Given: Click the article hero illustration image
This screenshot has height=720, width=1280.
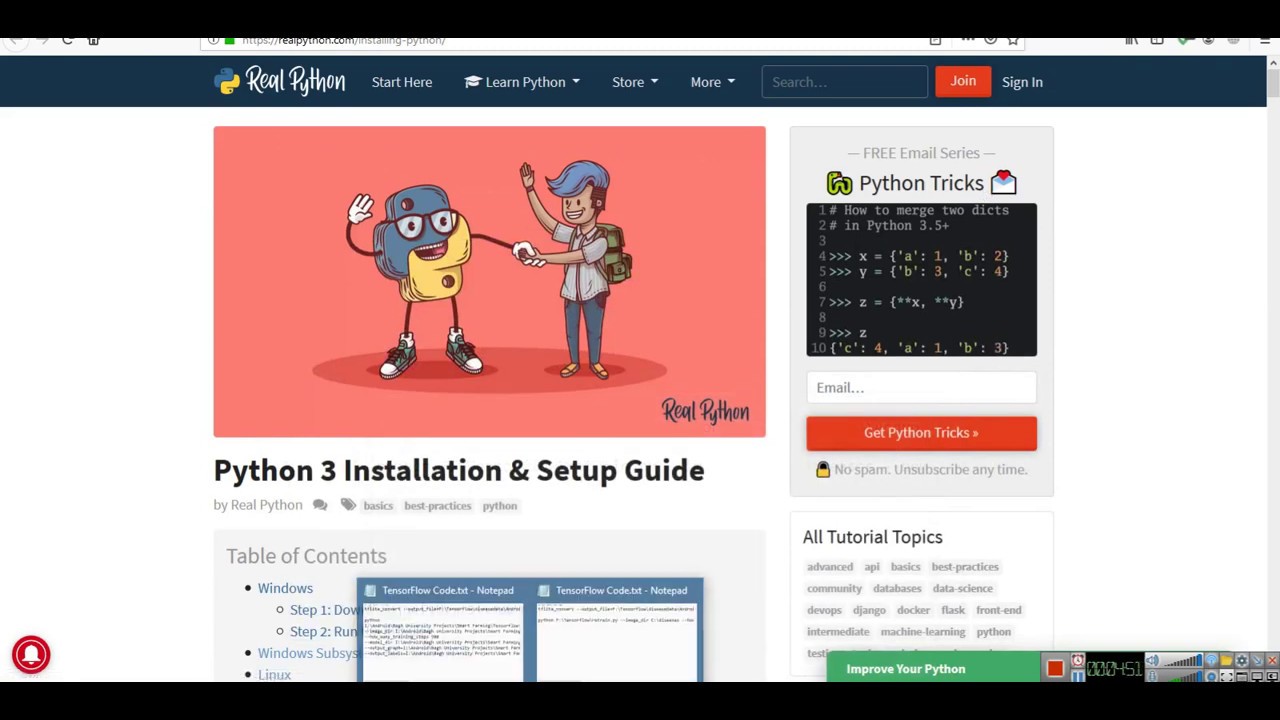Looking at the screenshot, I should pos(489,281).
